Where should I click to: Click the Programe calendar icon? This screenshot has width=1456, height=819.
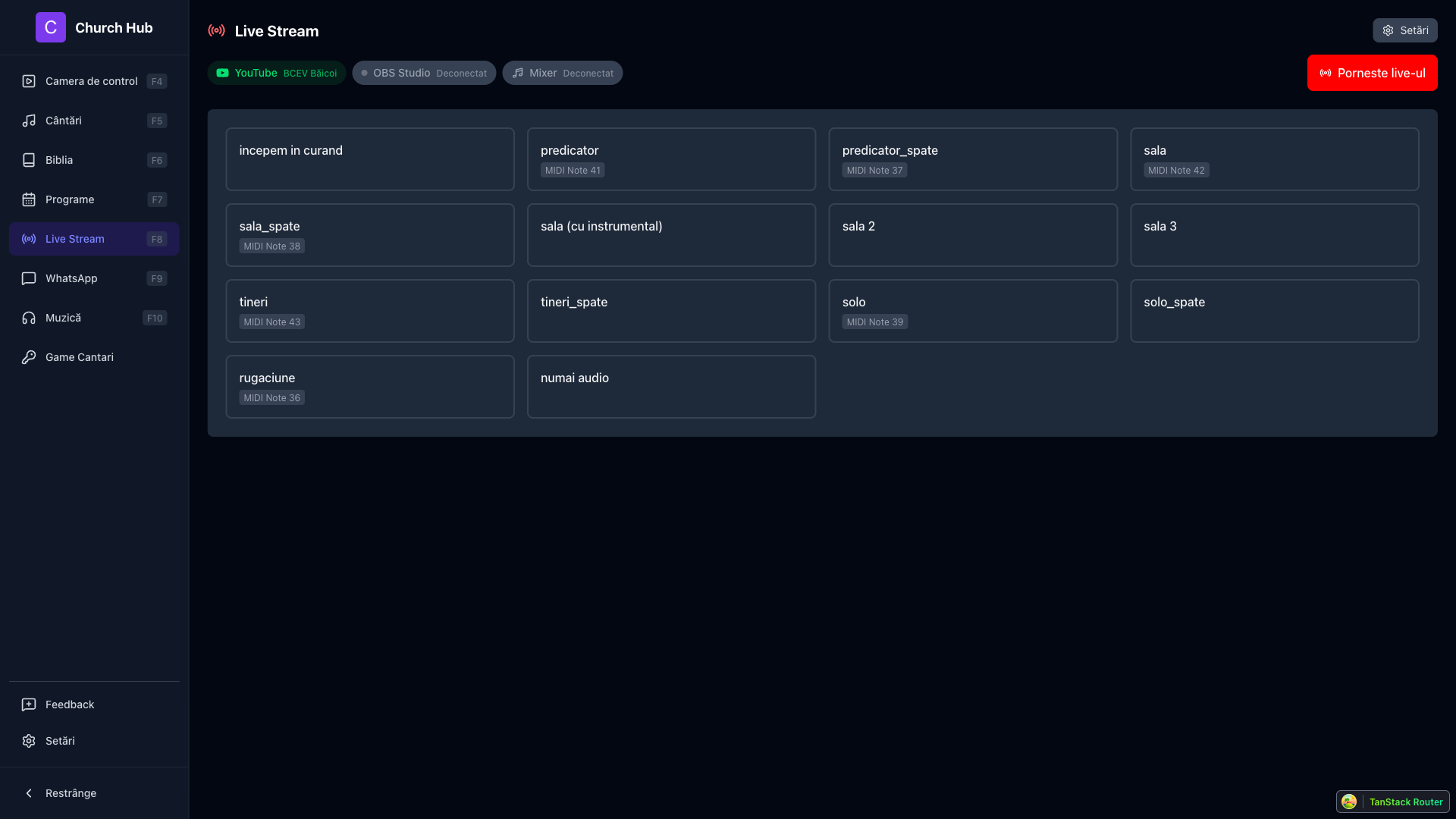tap(29, 199)
